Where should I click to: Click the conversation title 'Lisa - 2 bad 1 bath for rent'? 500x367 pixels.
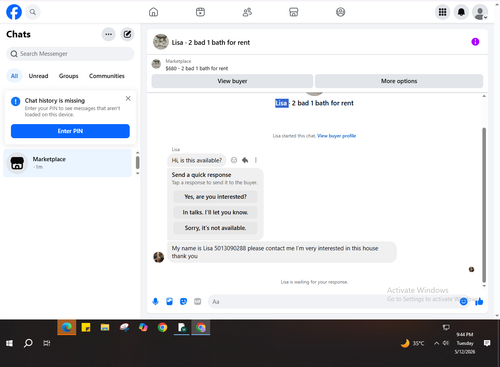click(211, 42)
